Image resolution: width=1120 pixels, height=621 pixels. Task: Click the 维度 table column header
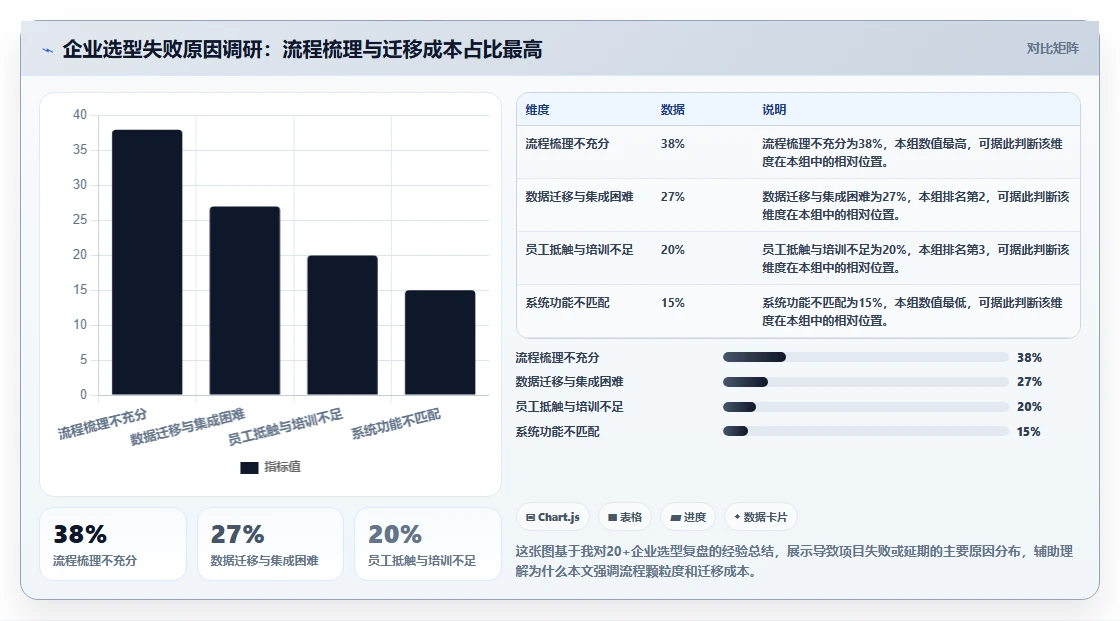pyautogui.click(x=537, y=109)
